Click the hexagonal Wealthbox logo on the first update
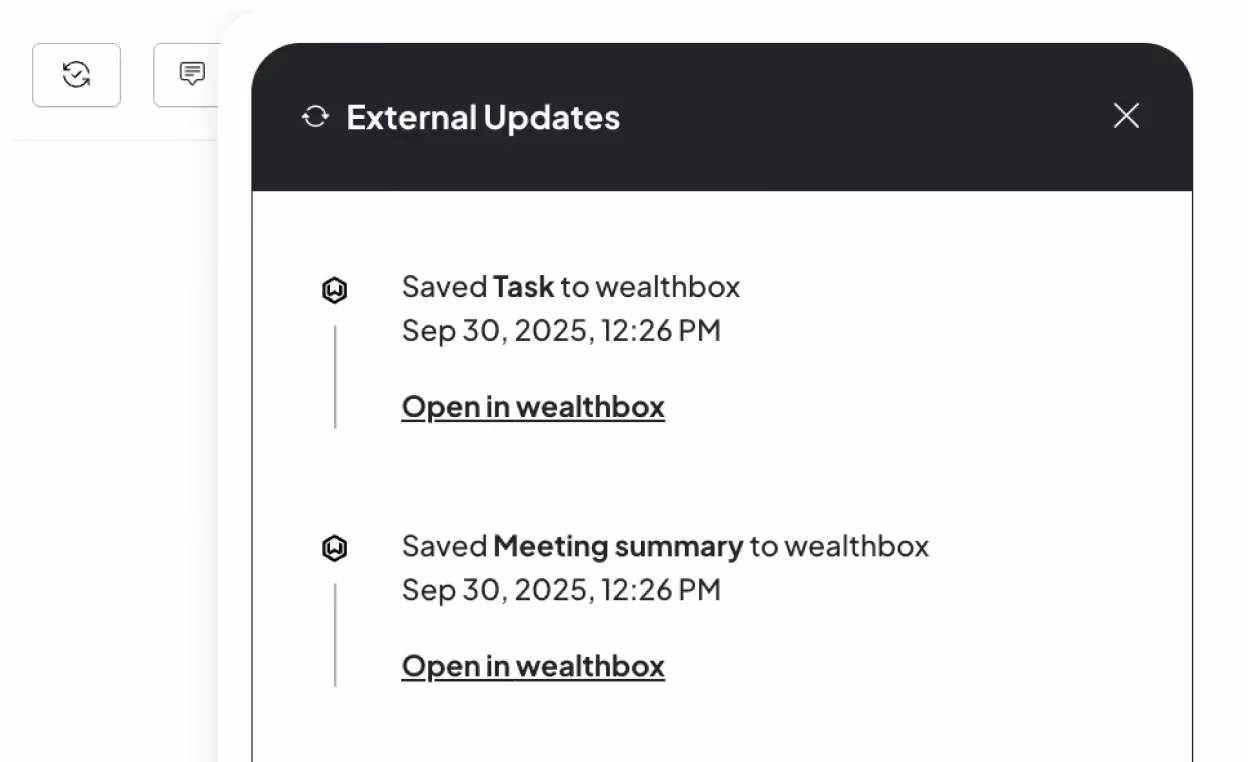Screen dimensions: 1248x762 click(x=335, y=290)
